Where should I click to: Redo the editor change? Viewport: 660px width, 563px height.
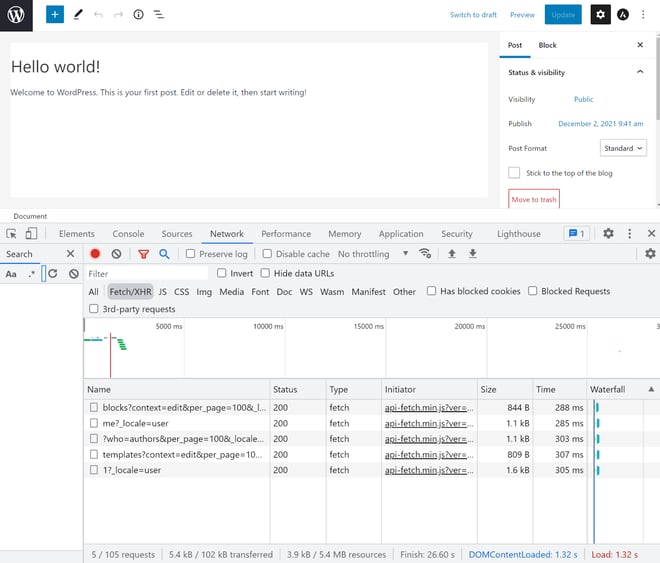[x=118, y=15]
